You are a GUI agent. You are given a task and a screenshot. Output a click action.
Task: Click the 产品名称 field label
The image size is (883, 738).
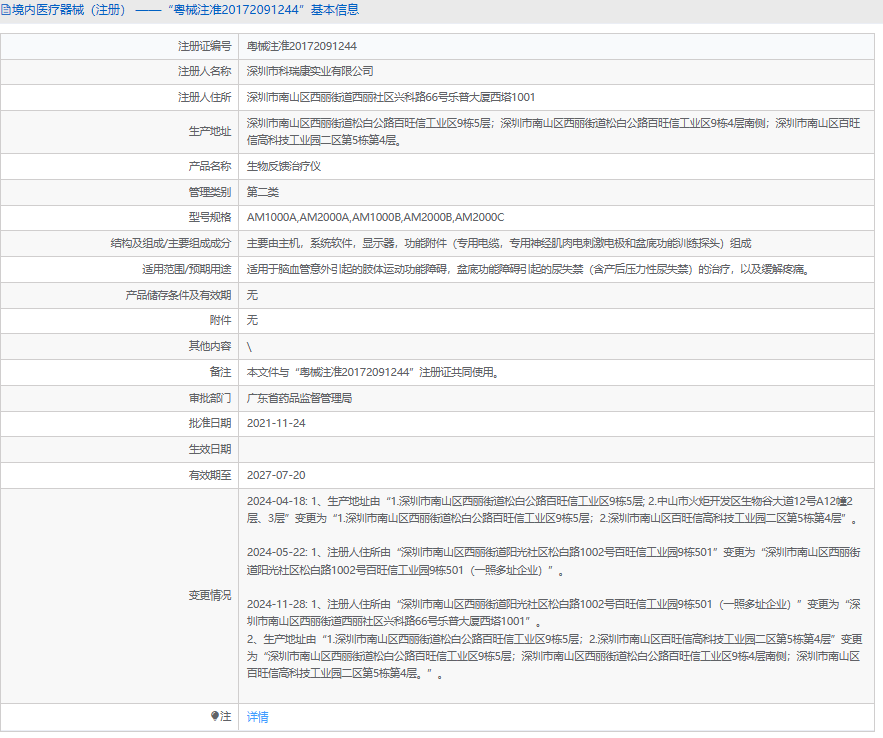tap(209, 166)
